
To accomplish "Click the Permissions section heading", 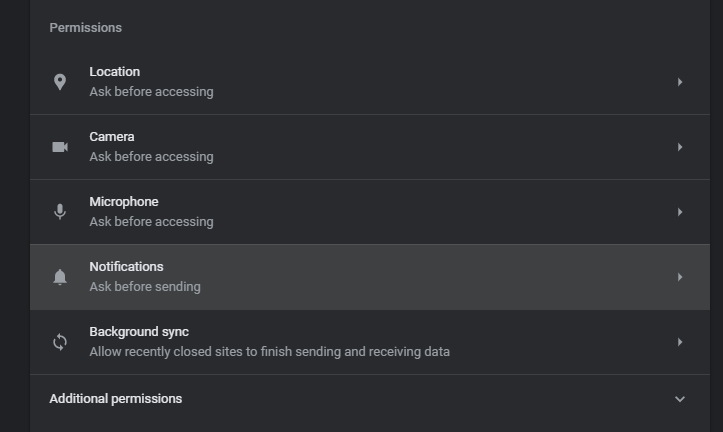I will [85, 28].
